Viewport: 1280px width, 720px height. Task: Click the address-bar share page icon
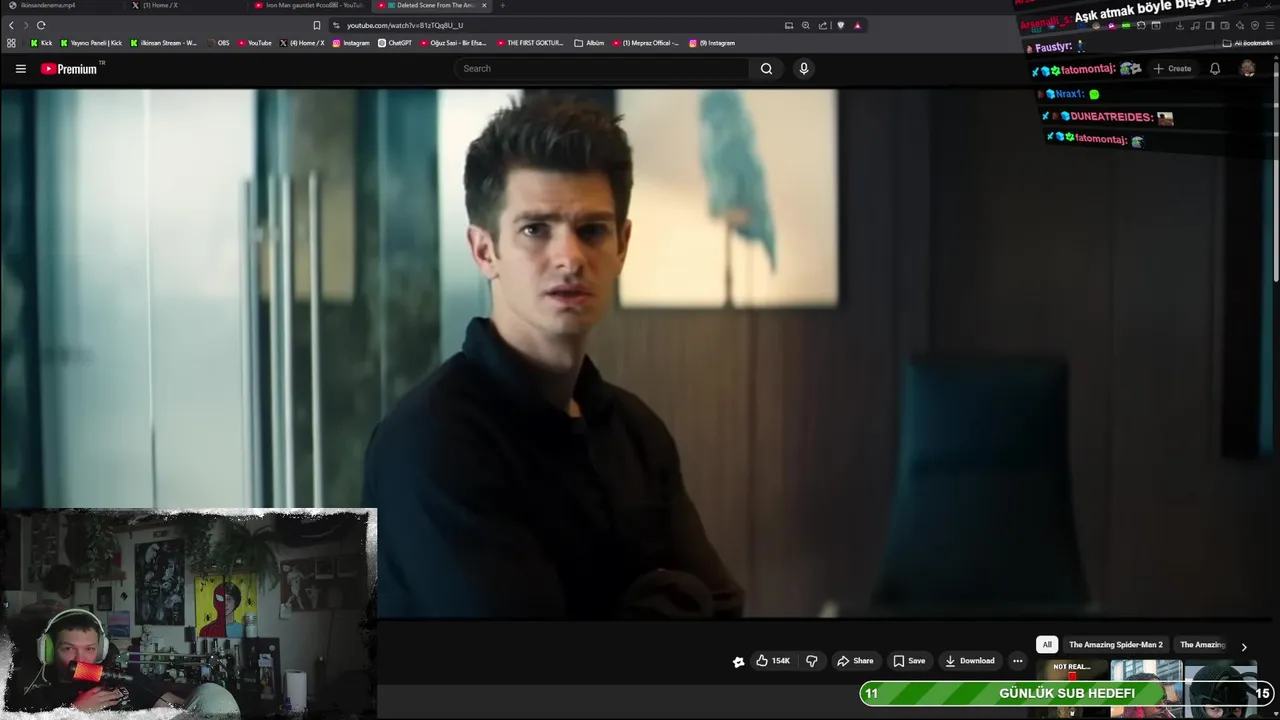823,25
